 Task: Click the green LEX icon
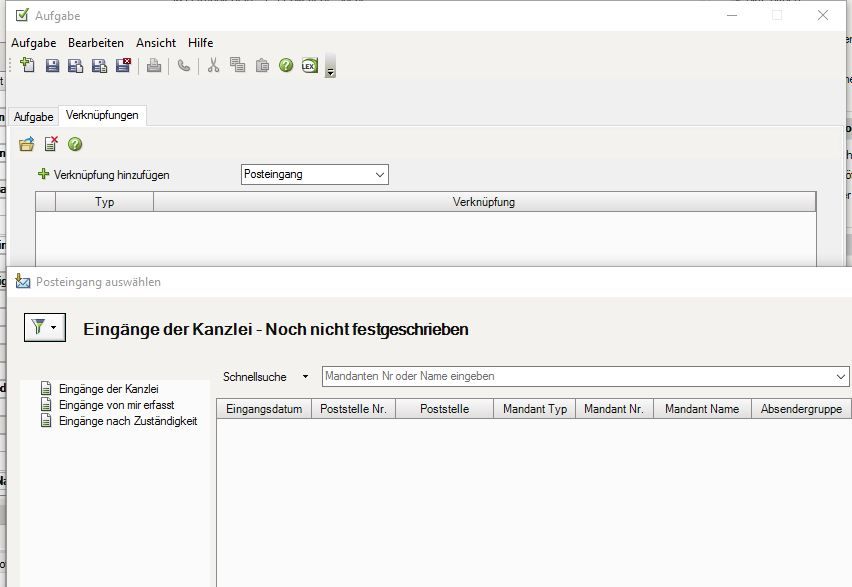tap(309, 66)
